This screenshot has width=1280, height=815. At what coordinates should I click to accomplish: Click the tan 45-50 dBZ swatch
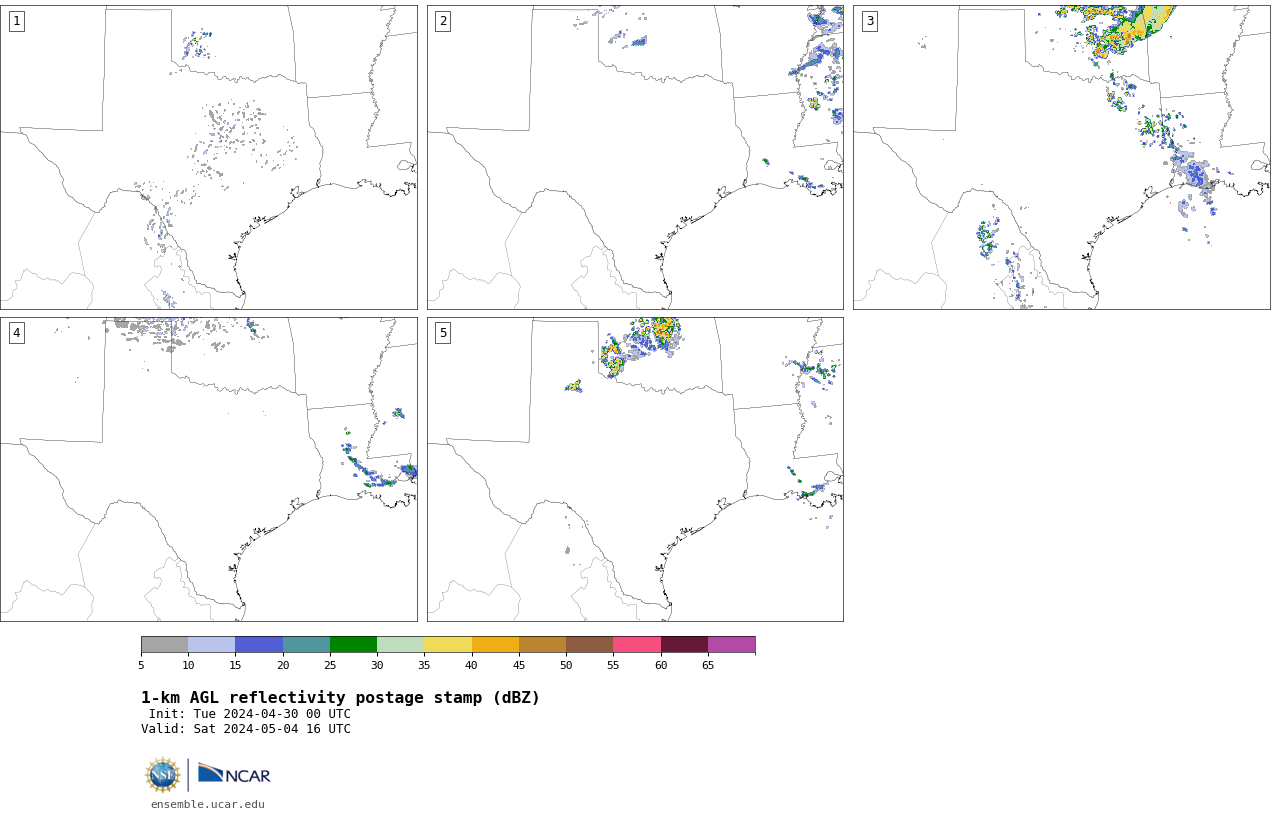click(542, 645)
